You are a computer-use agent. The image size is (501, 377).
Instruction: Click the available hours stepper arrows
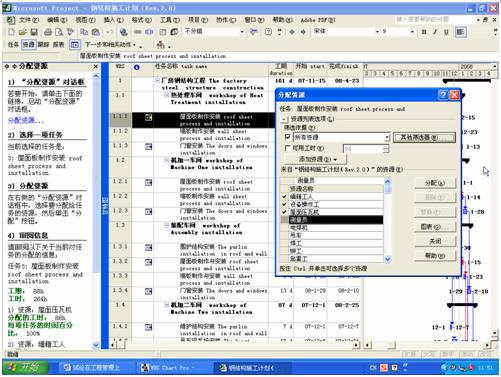click(x=386, y=148)
